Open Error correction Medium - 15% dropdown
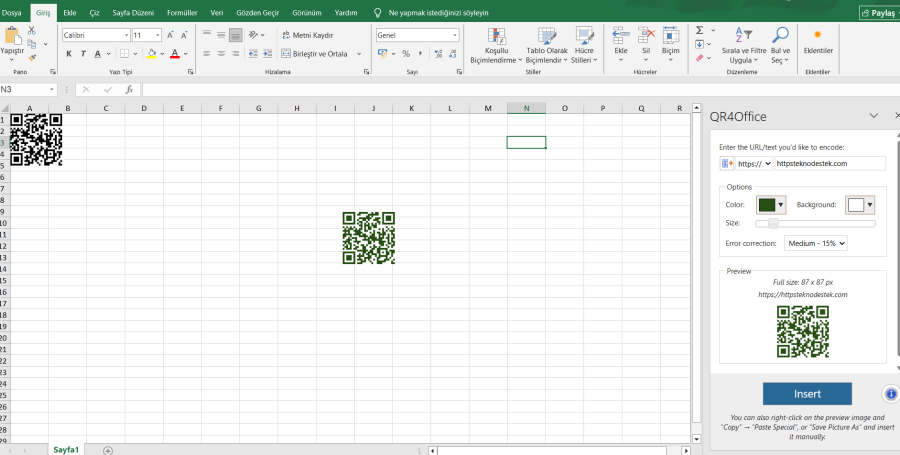This screenshot has height=455, width=900. coord(816,243)
